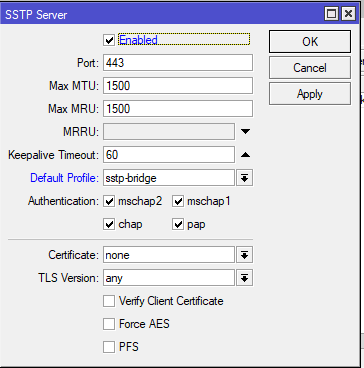Click the Keepalive Timeout field
The width and height of the screenshot is (364, 368).
pyautogui.click(x=169, y=155)
